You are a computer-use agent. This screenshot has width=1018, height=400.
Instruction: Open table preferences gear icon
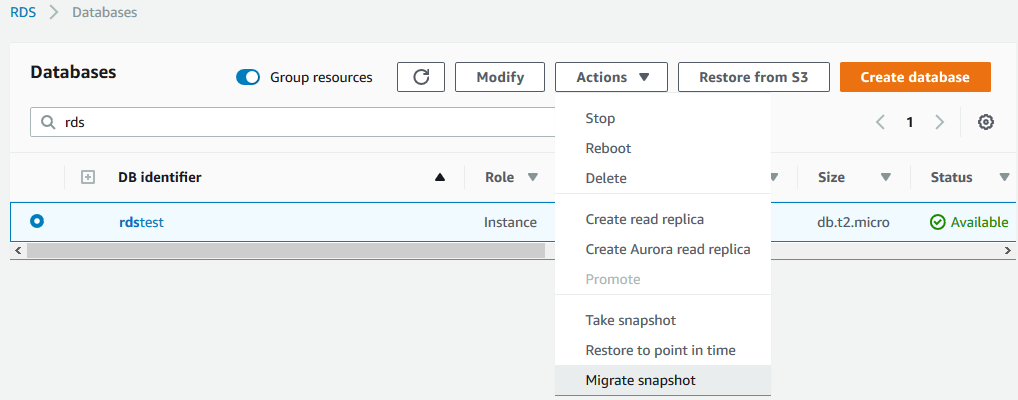coord(985,122)
